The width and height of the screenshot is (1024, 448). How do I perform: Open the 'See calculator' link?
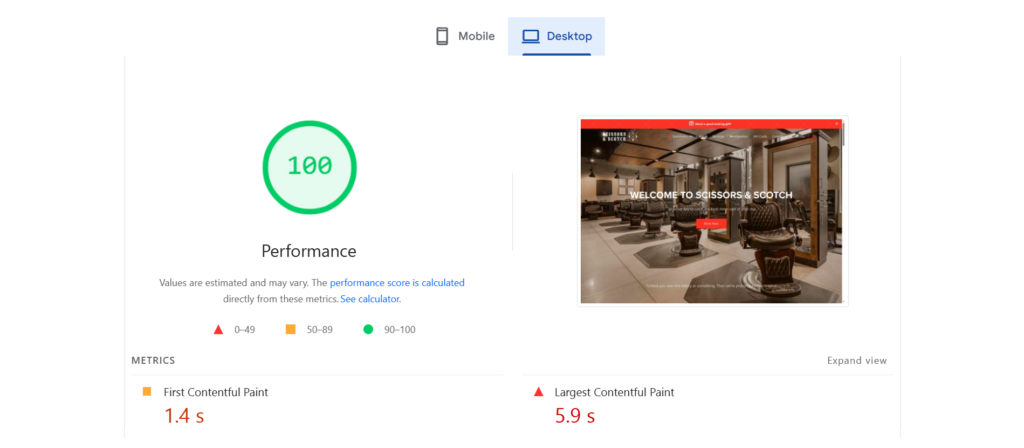tap(370, 299)
